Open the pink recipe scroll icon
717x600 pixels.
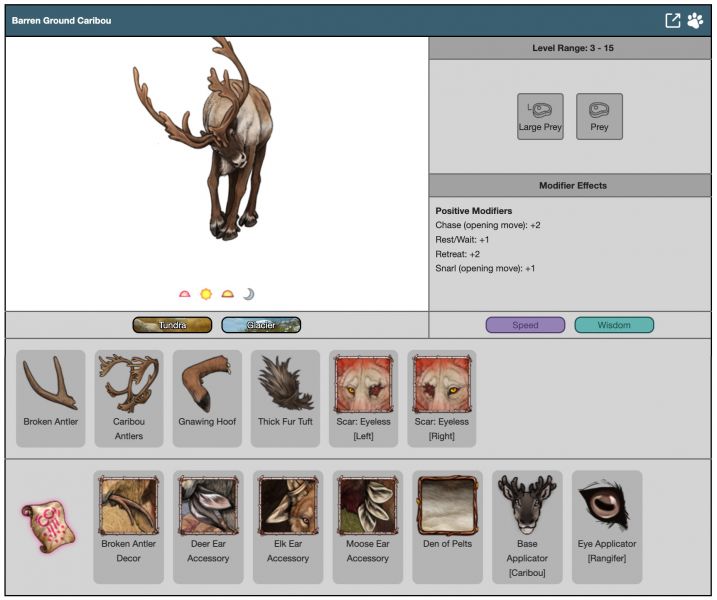[x=48, y=527]
